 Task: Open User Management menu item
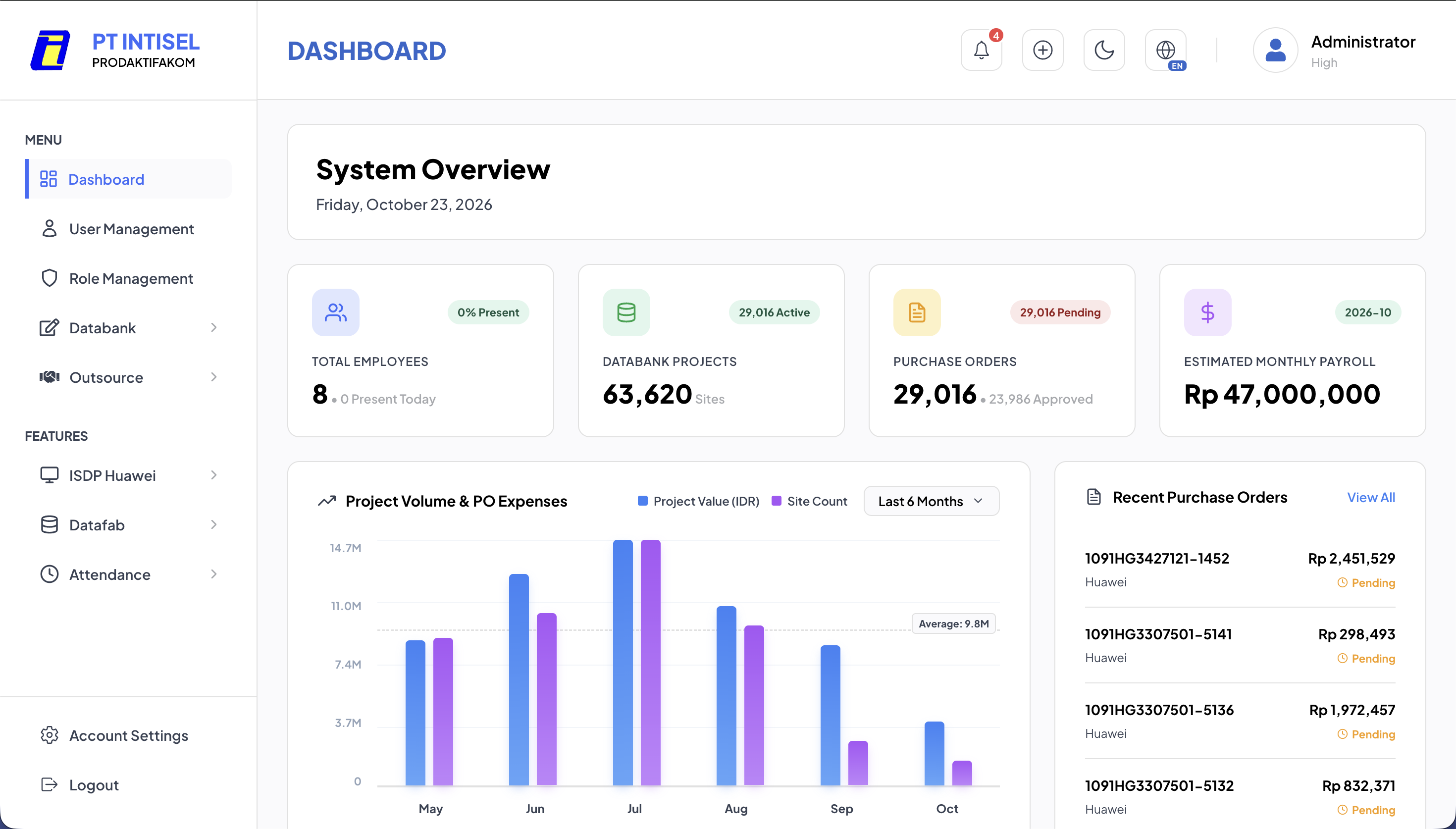click(x=128, y=228)
